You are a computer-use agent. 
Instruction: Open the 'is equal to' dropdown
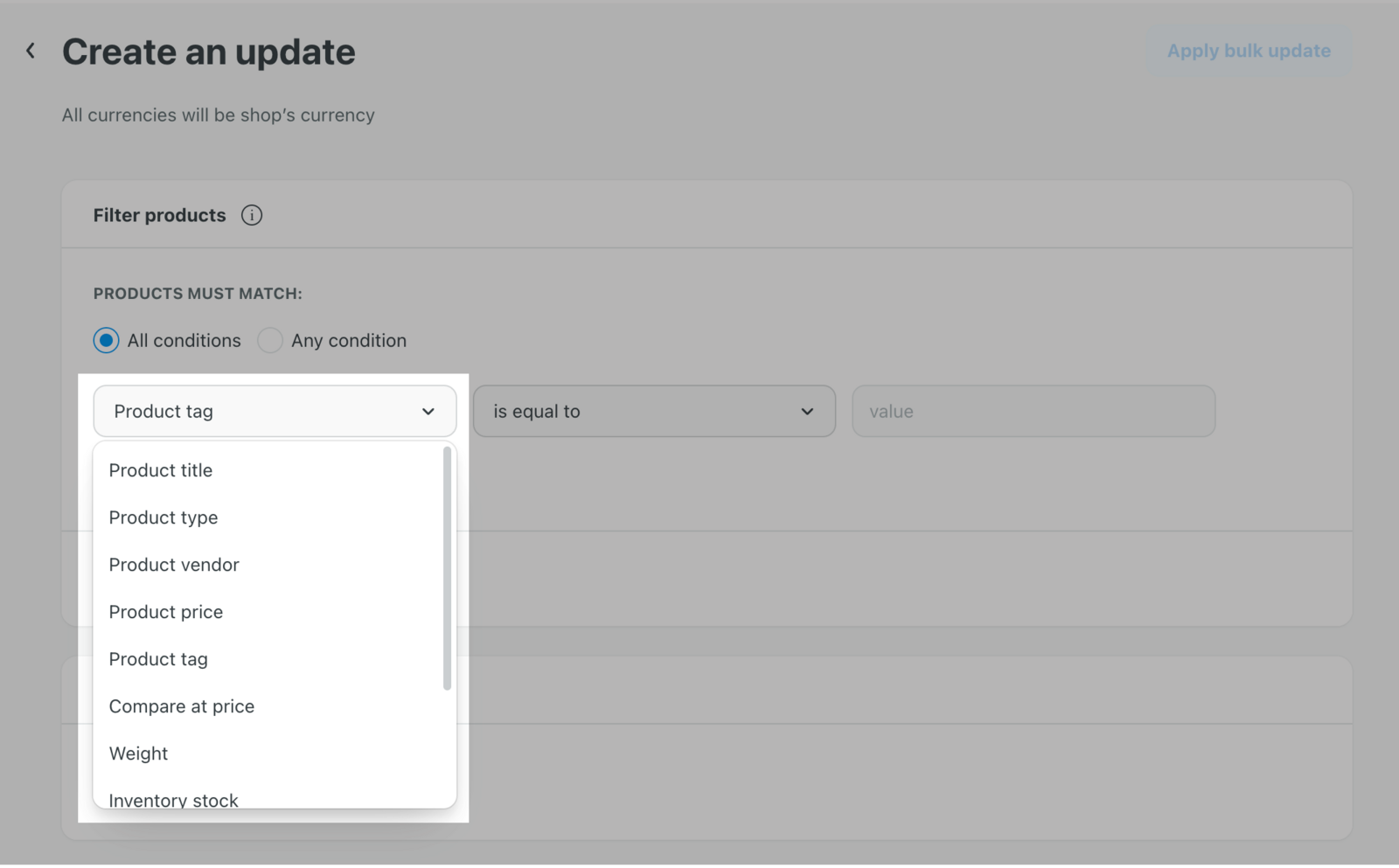click(654, 411)
